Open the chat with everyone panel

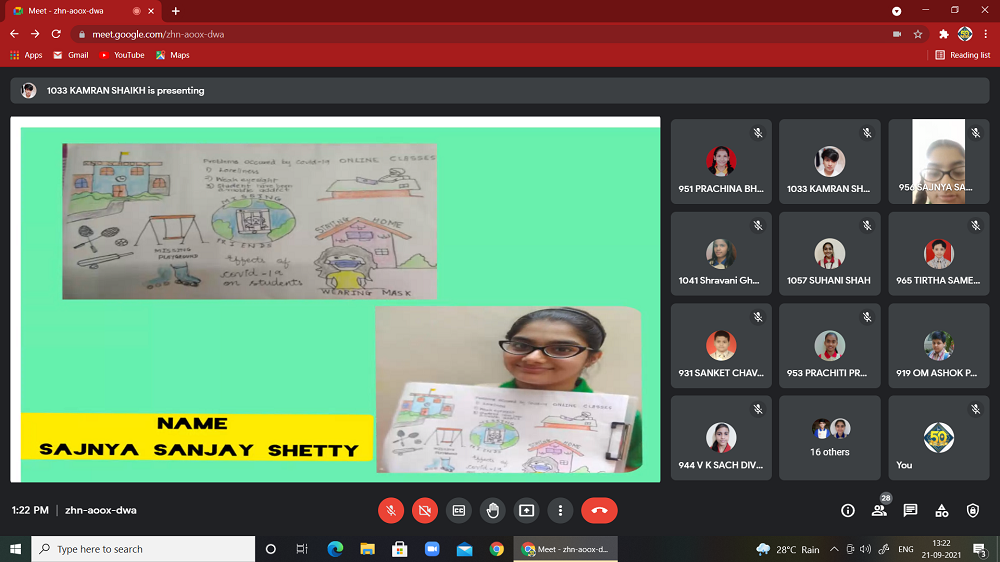(x=910, y=510)
